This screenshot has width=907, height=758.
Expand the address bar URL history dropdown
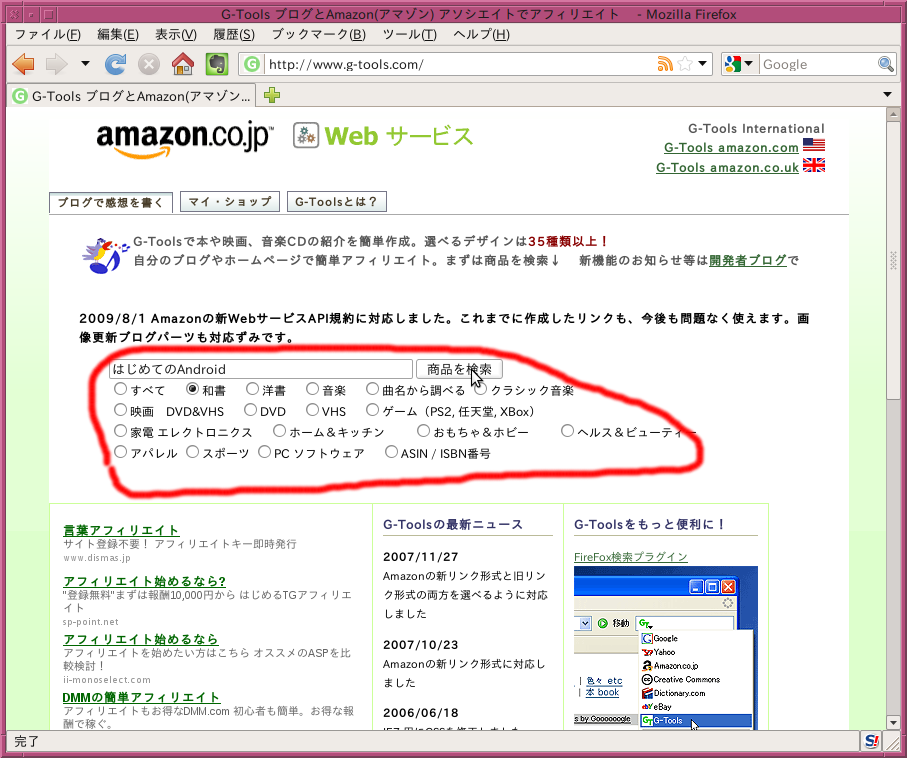(x=702, y=64)
